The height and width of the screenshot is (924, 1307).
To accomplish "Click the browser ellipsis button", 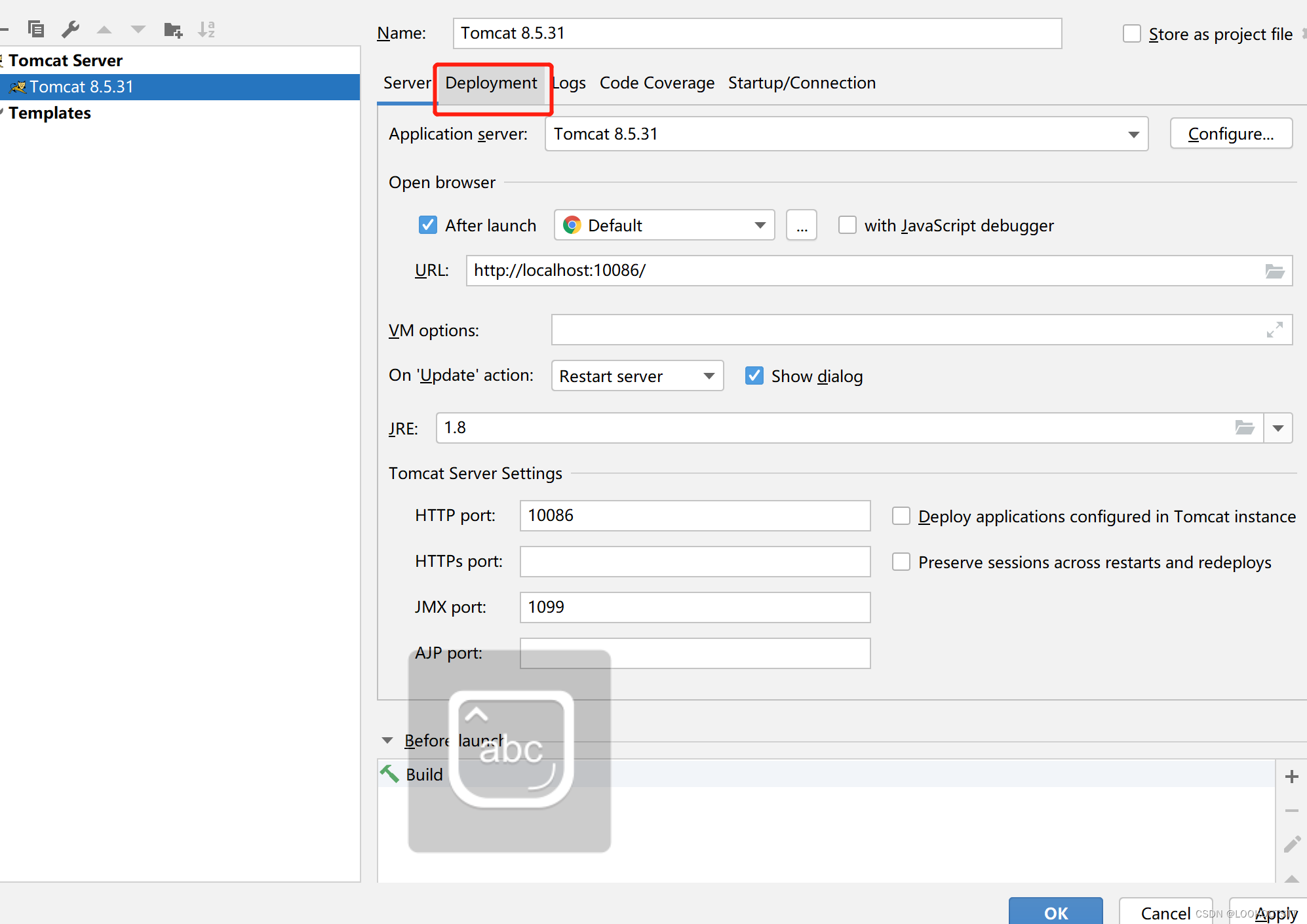I will [x=802, y=225].
